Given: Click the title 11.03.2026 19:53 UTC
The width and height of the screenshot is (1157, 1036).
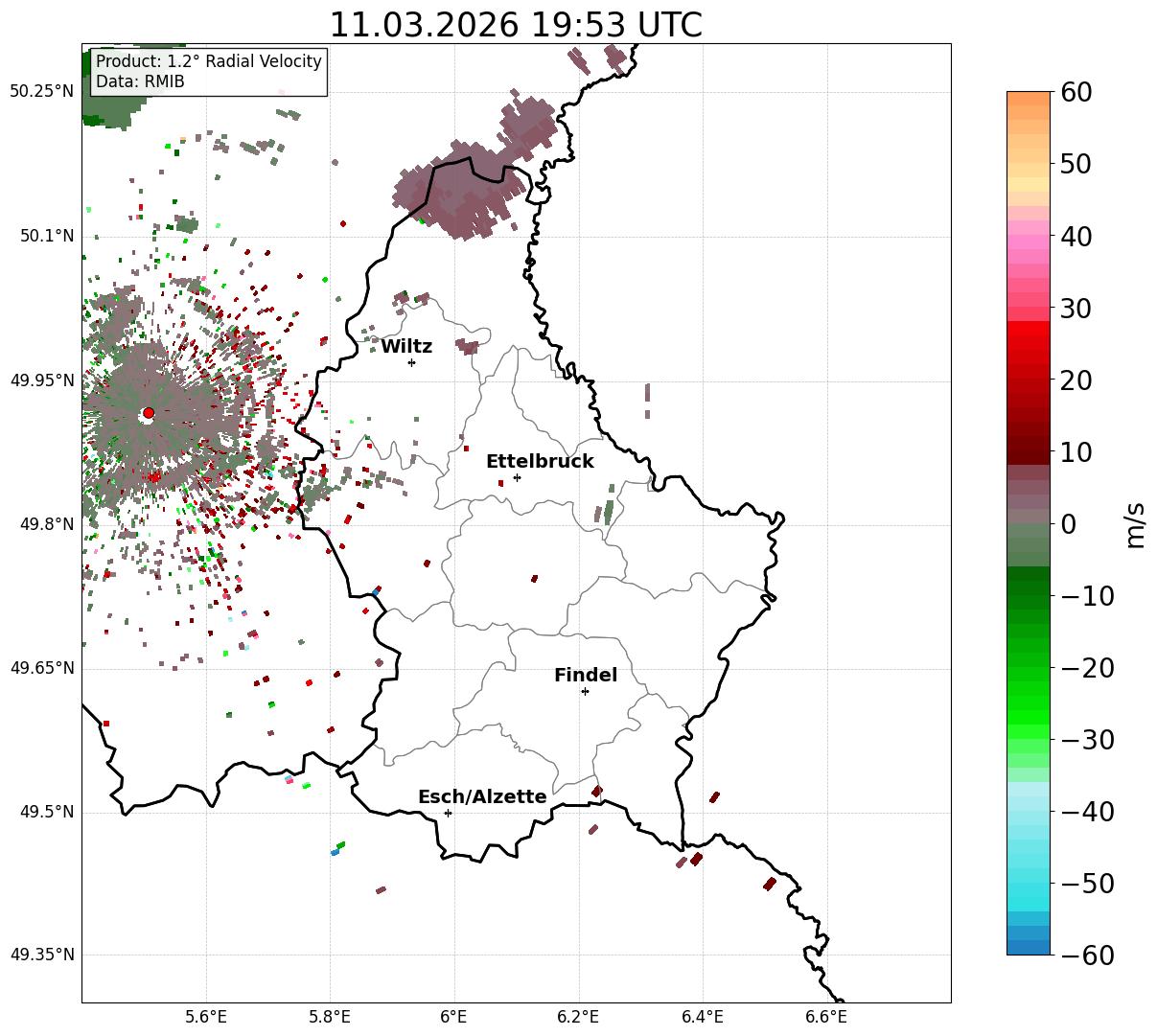Looking at the screenshot, I should pyautogui.click(x=516, y=25).
